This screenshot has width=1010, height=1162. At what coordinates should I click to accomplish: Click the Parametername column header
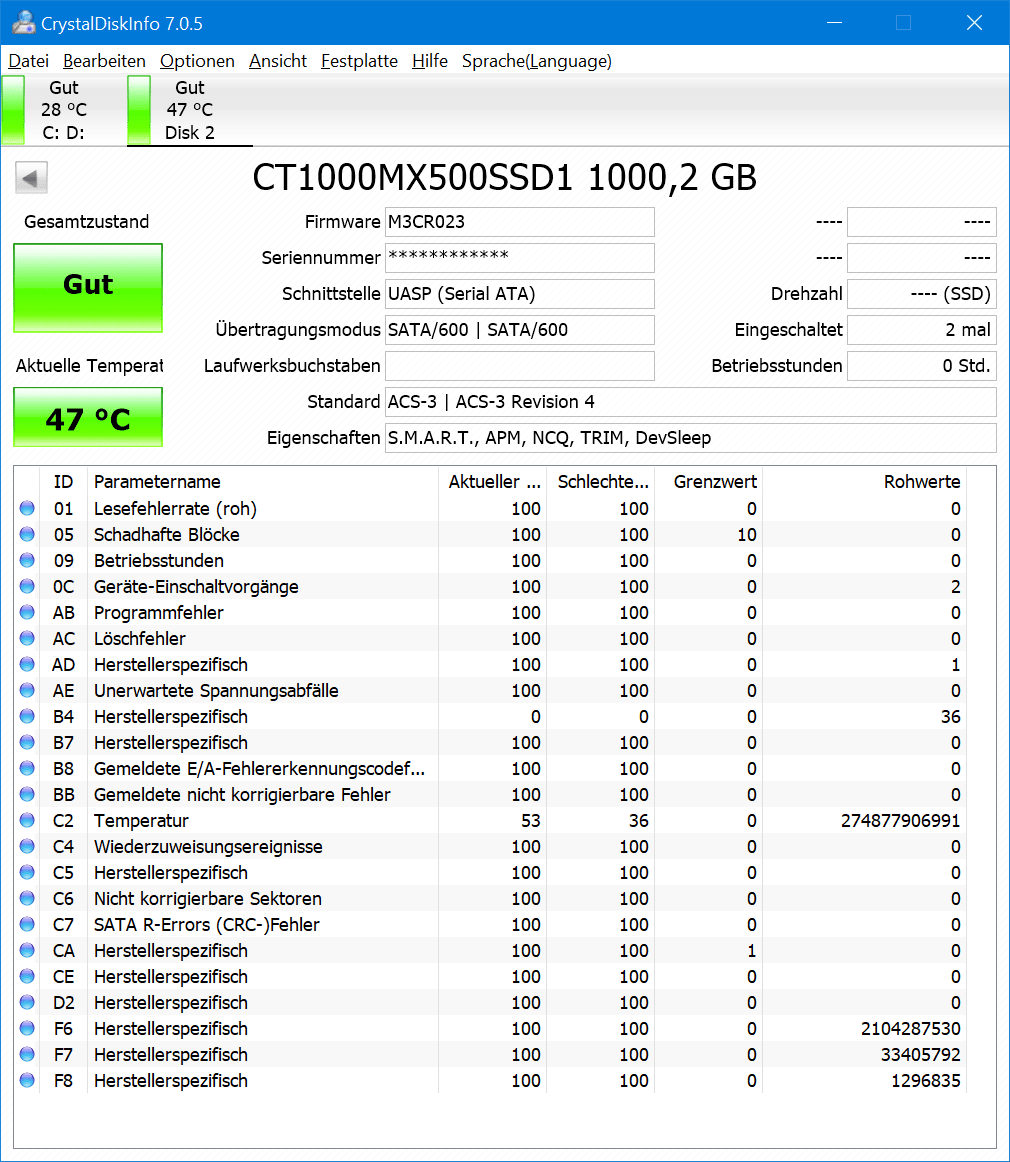(262, 482)
